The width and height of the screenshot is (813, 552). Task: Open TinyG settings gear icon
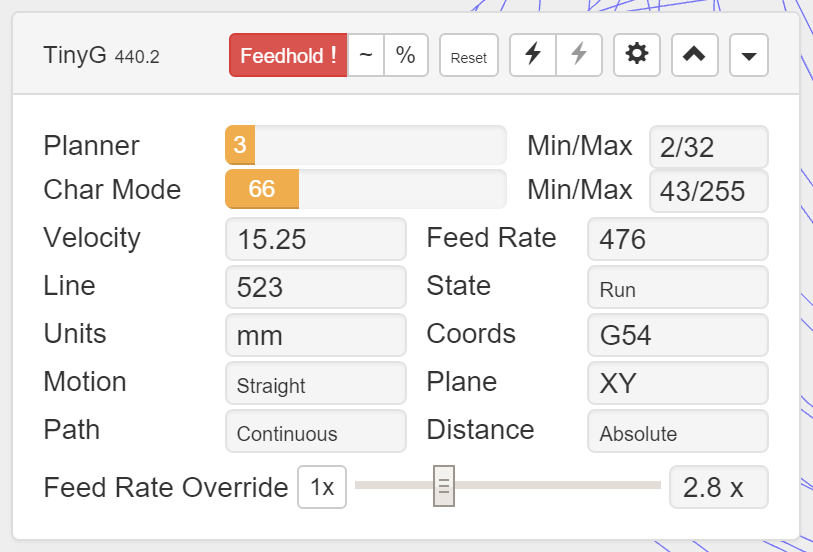636,55
